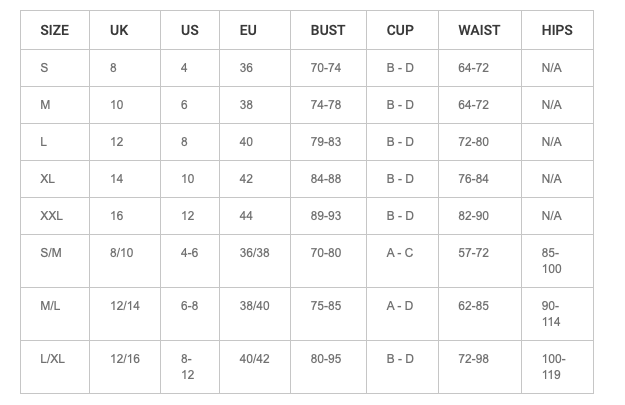Screen dimensions: 625x405
Task: Click the 62-85 waist measurement cell
Action: (473, 306)
